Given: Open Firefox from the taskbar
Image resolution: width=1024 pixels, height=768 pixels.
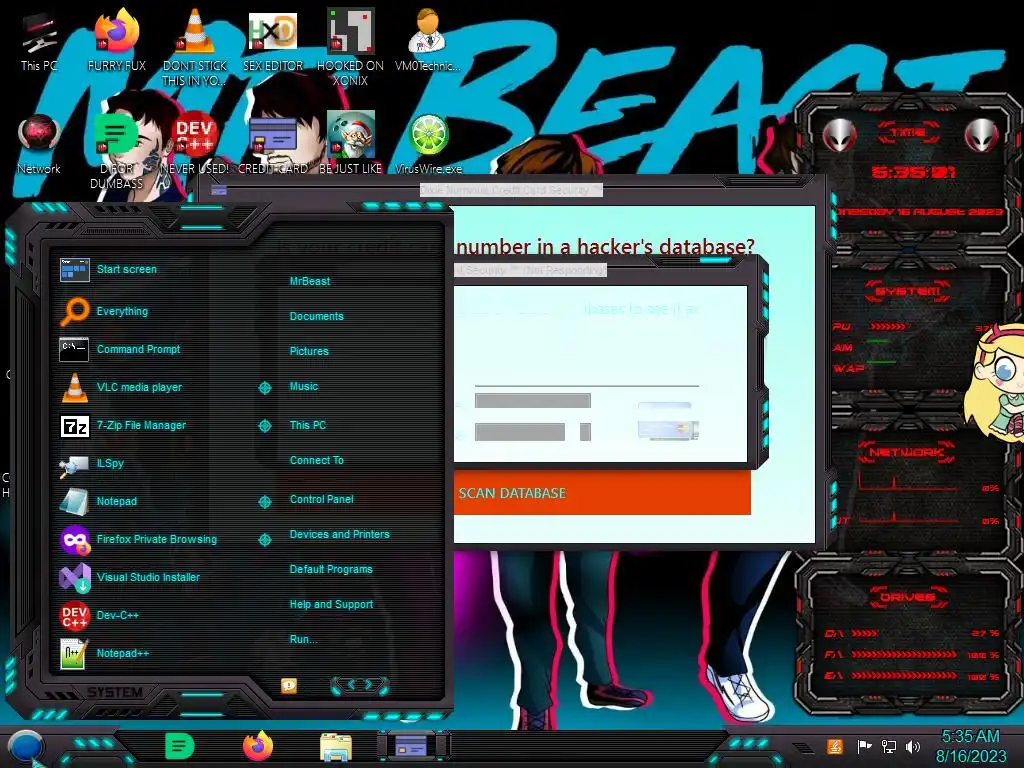Looking at the screenshot, I should point(258,746).
